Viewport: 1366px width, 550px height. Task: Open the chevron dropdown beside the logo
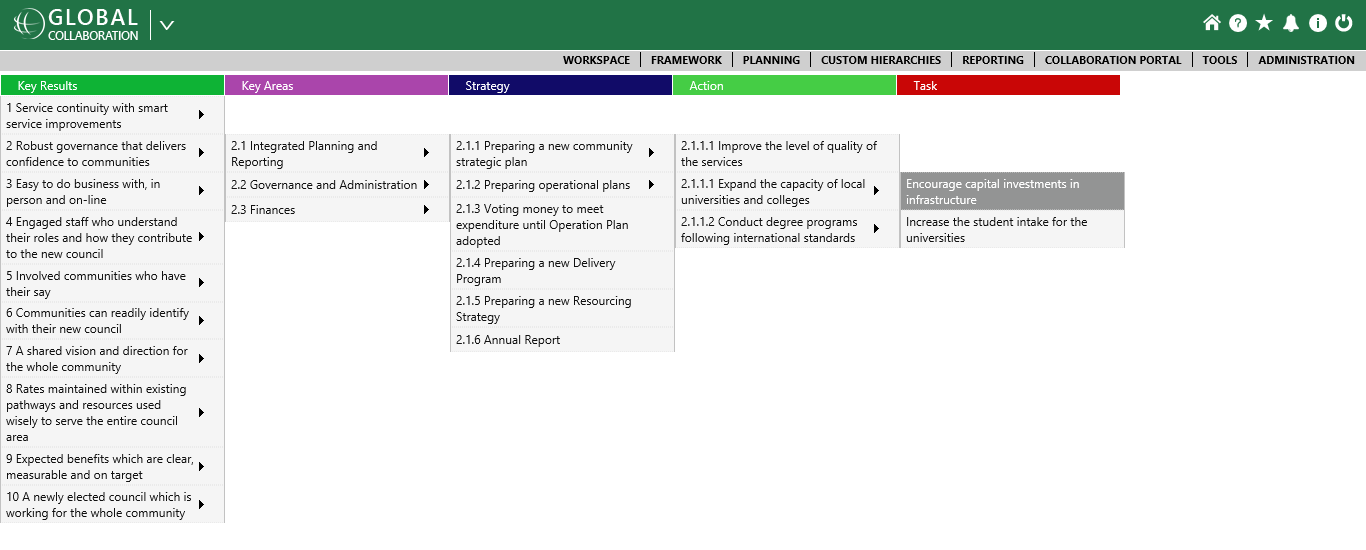[167, 25]
